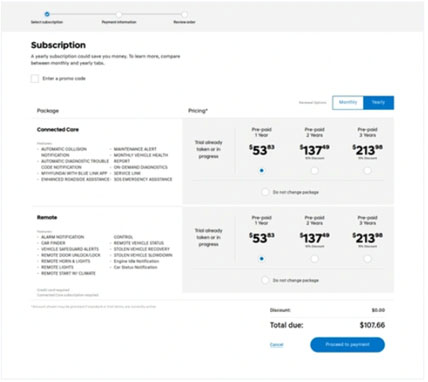
Task: Check the Enter a promo code checkbox
Action: click(35, 79)
